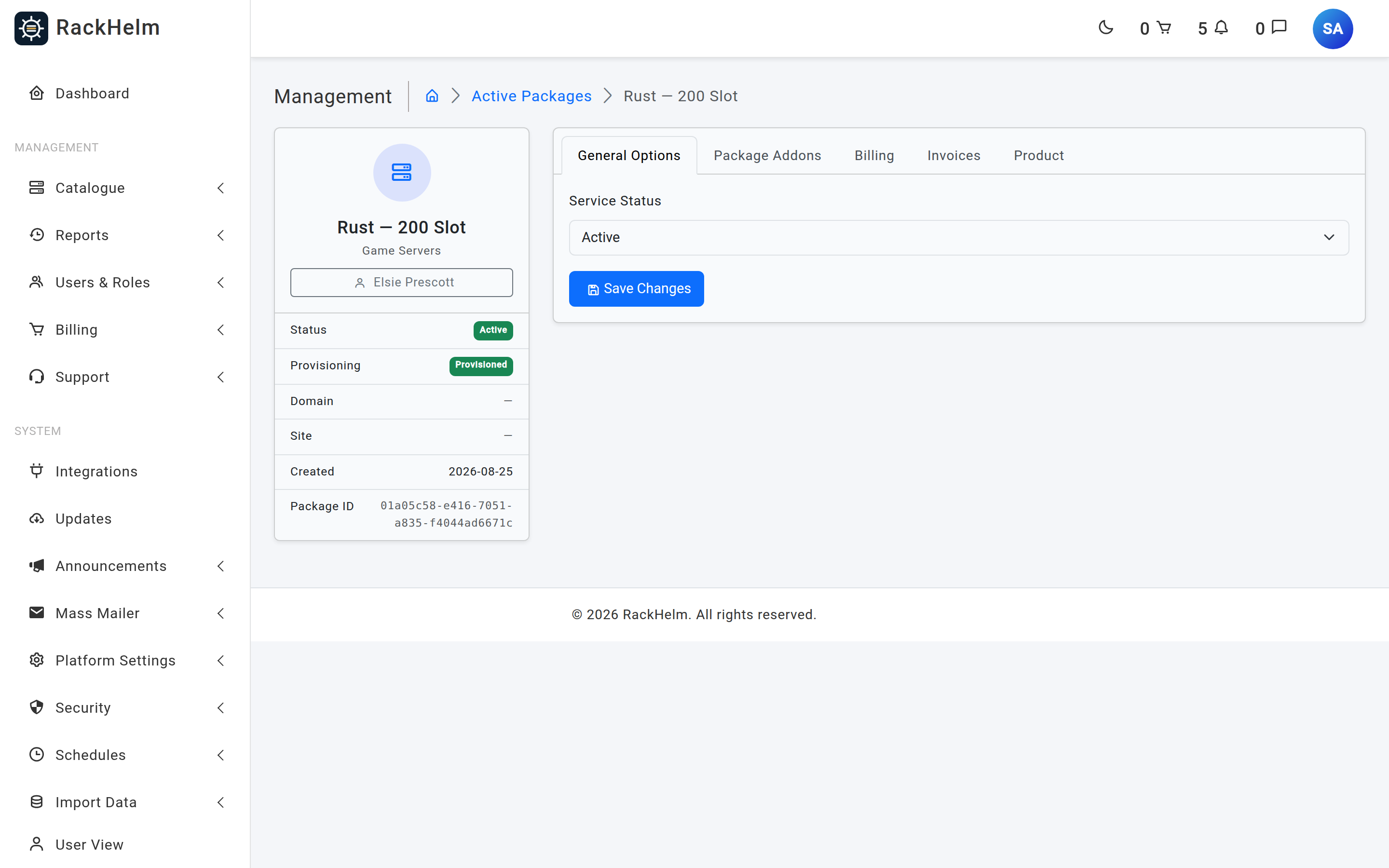Expand the Support menu chevron
This screenshot has width=1389, height=868.
coord(220,377)
